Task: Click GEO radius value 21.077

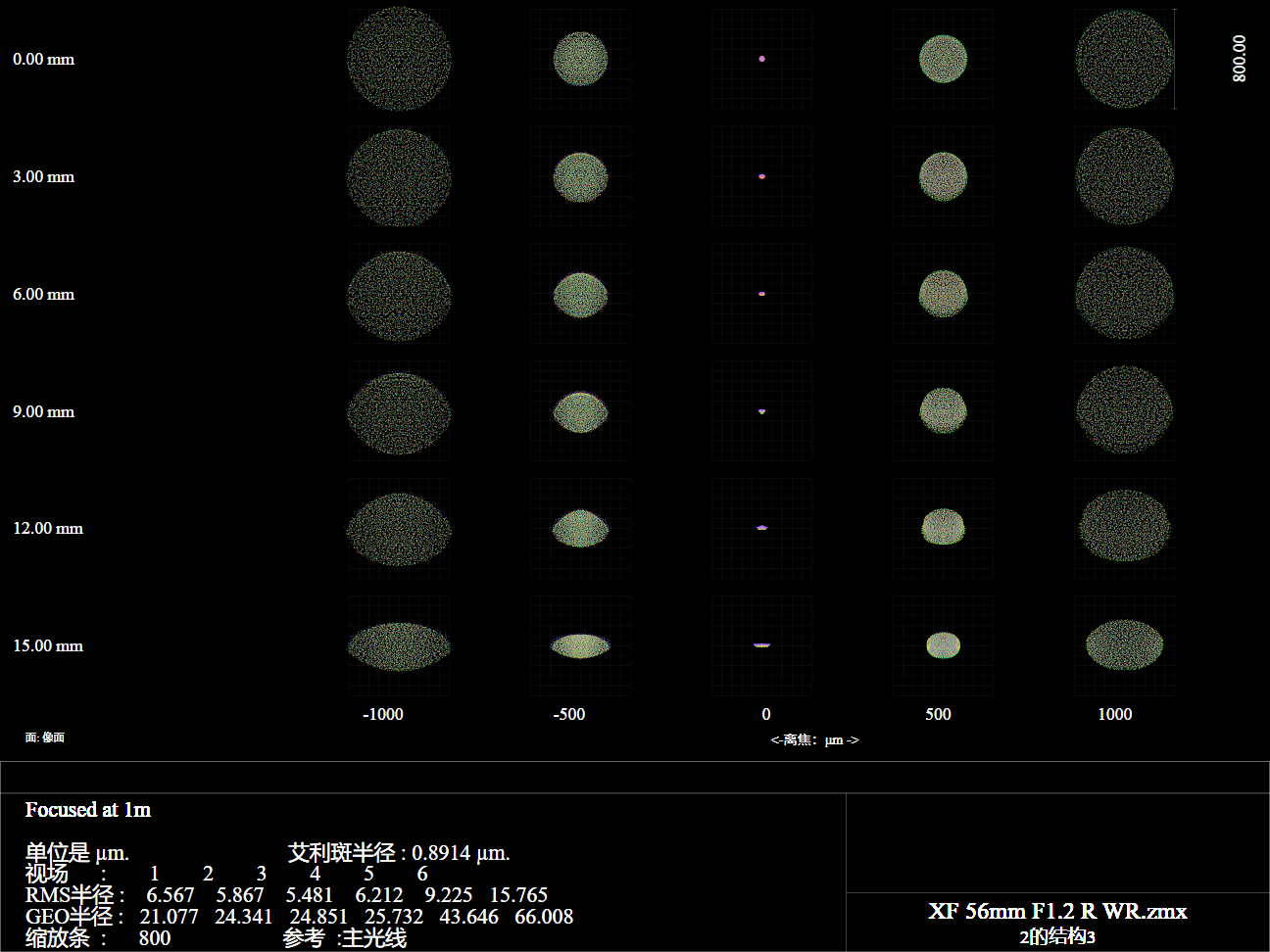Action: [169, 917]
